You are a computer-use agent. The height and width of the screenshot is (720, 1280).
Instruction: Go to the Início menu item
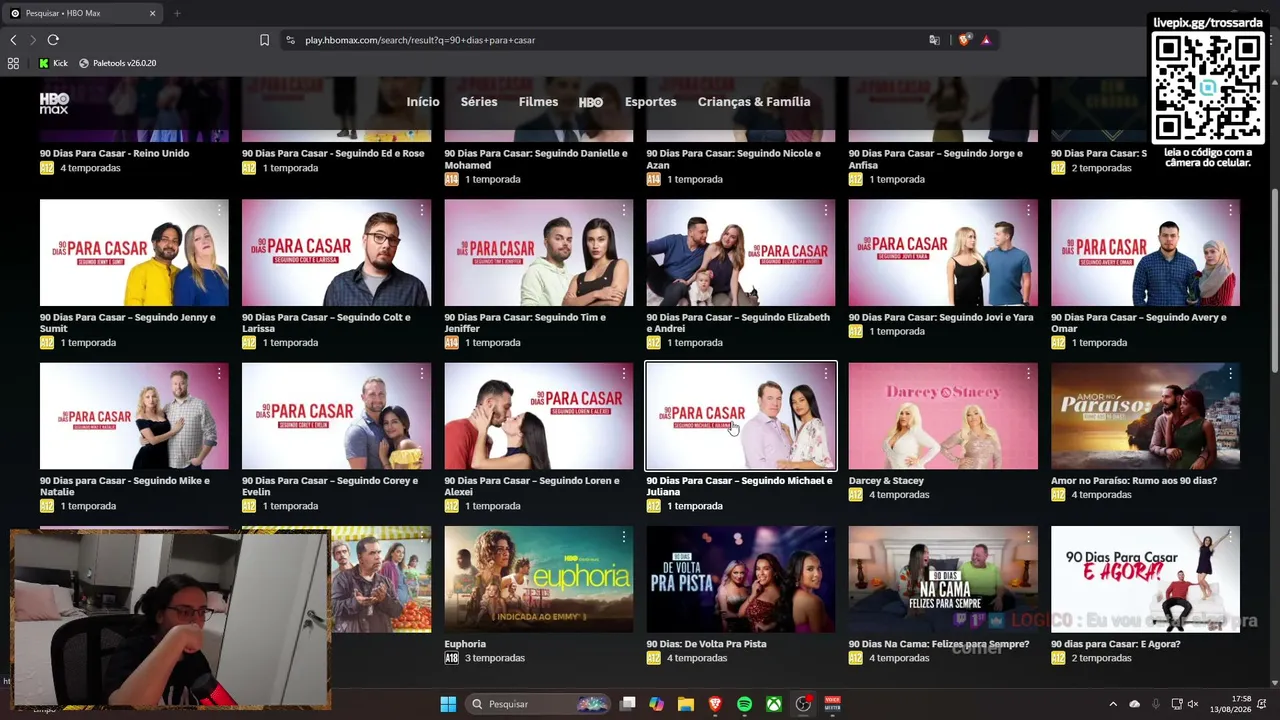coord(423,102)
